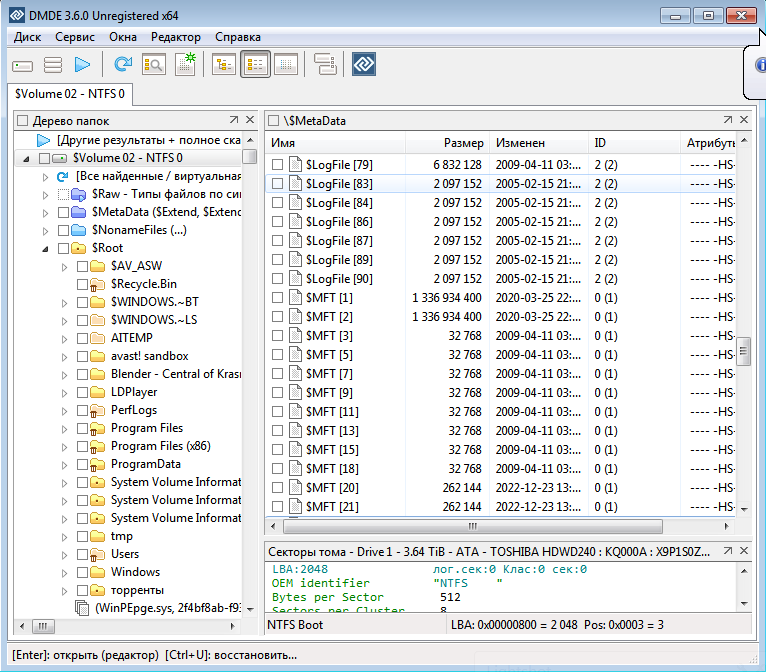Screen dimensions: 766x672
Task: Tick the checkbox for $MFT [1] file
Action: [278, 298]
